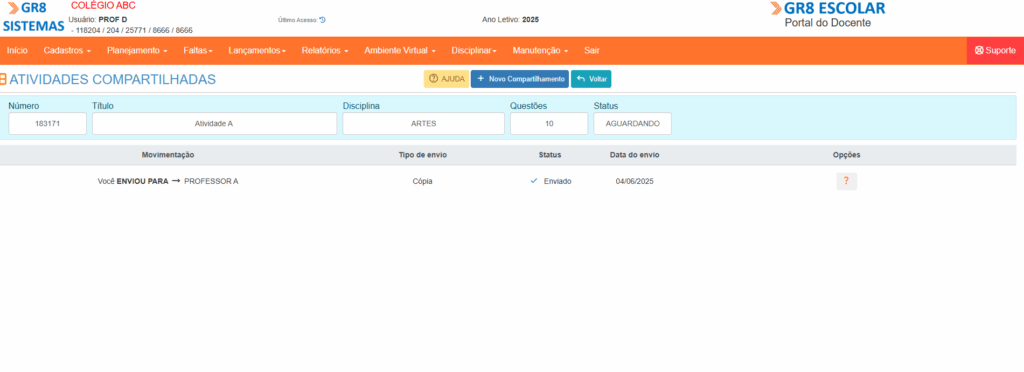
Task: Click the Questões field showing 10
Action: coord(549,123)
